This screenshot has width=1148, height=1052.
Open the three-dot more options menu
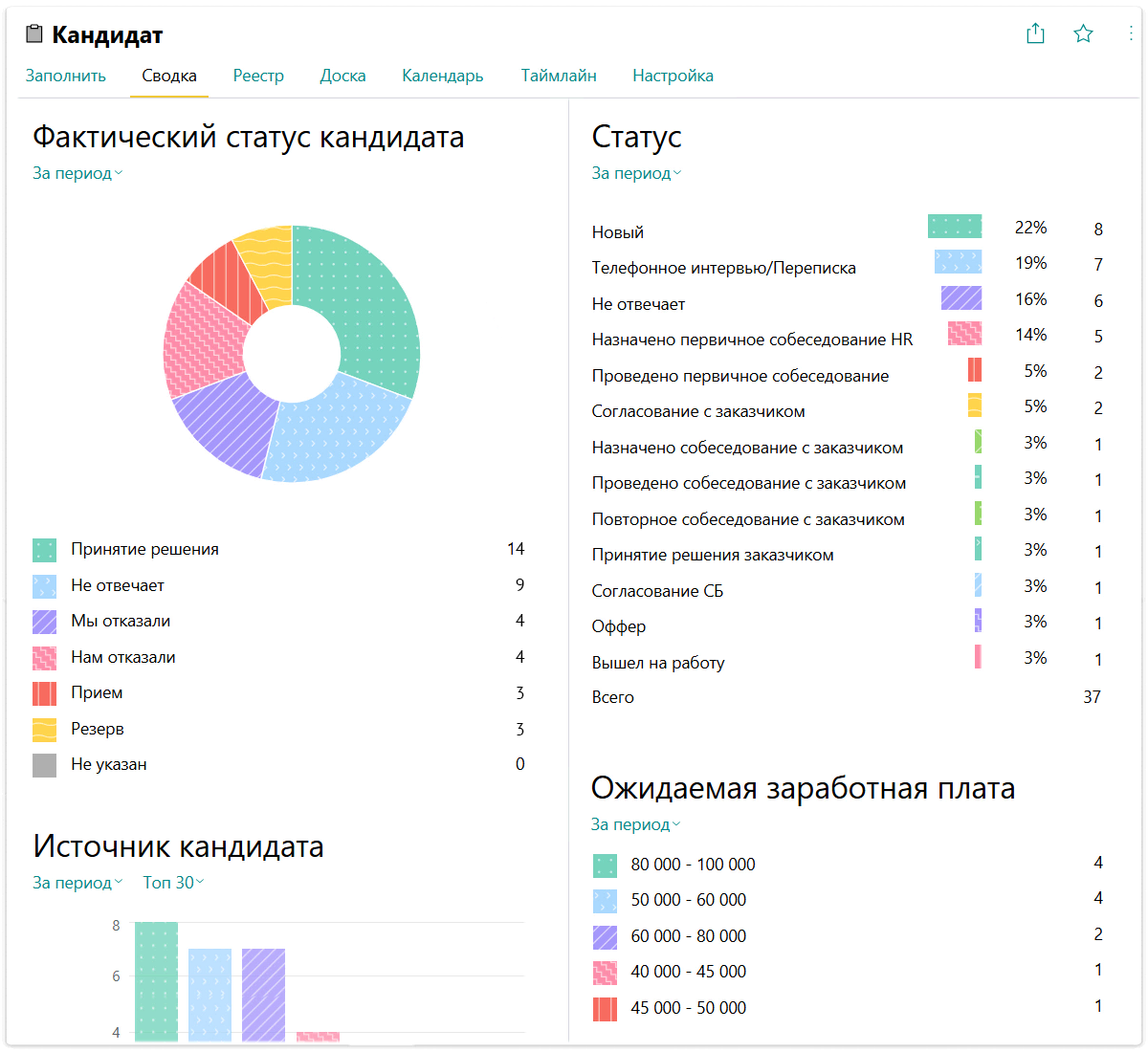pyautogui.click(x=1131, y=34)
